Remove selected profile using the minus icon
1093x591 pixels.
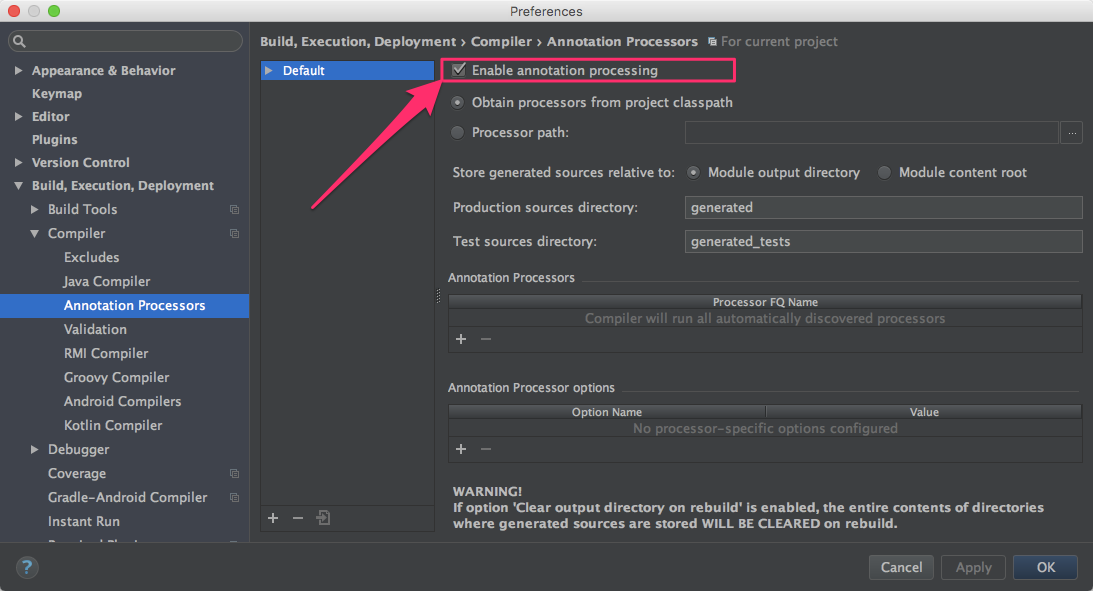[x=298, y=518]
